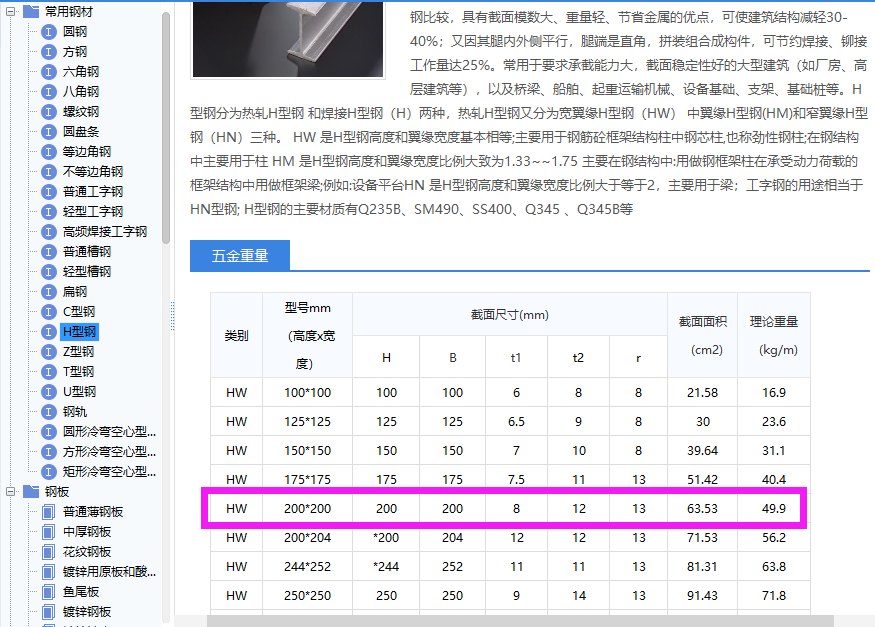Image resolution: width=875 pixels, height=627 pixels.
Task: Click the 23.6 weight cell
Action: (x=774, y=422)
